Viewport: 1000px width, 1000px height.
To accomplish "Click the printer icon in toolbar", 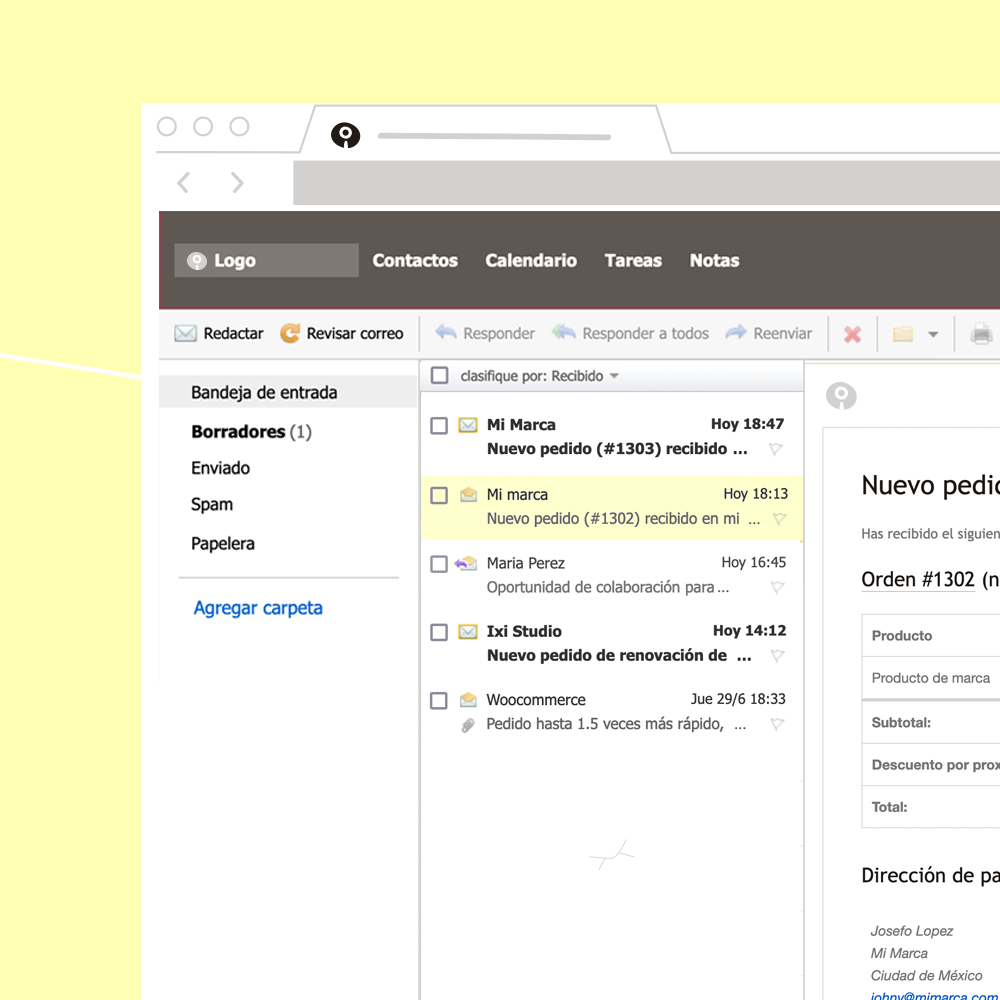I will pos(982,334).
